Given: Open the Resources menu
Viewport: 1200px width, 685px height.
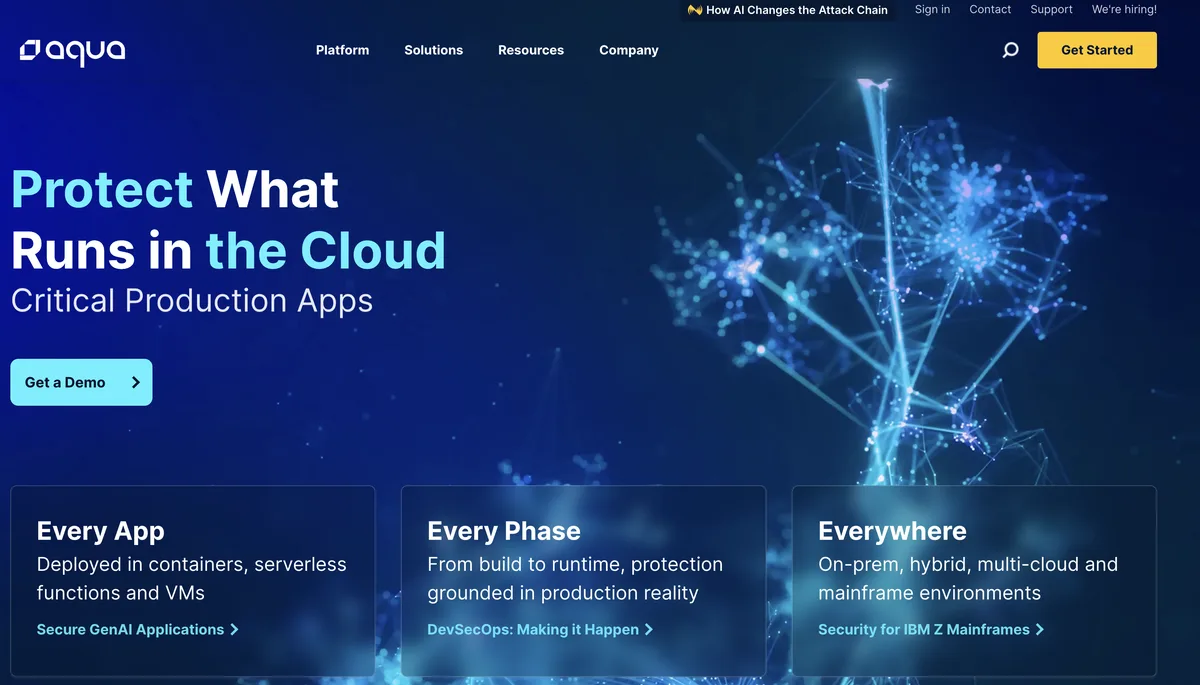Looking at the screenshot, I should click(531, 50).
